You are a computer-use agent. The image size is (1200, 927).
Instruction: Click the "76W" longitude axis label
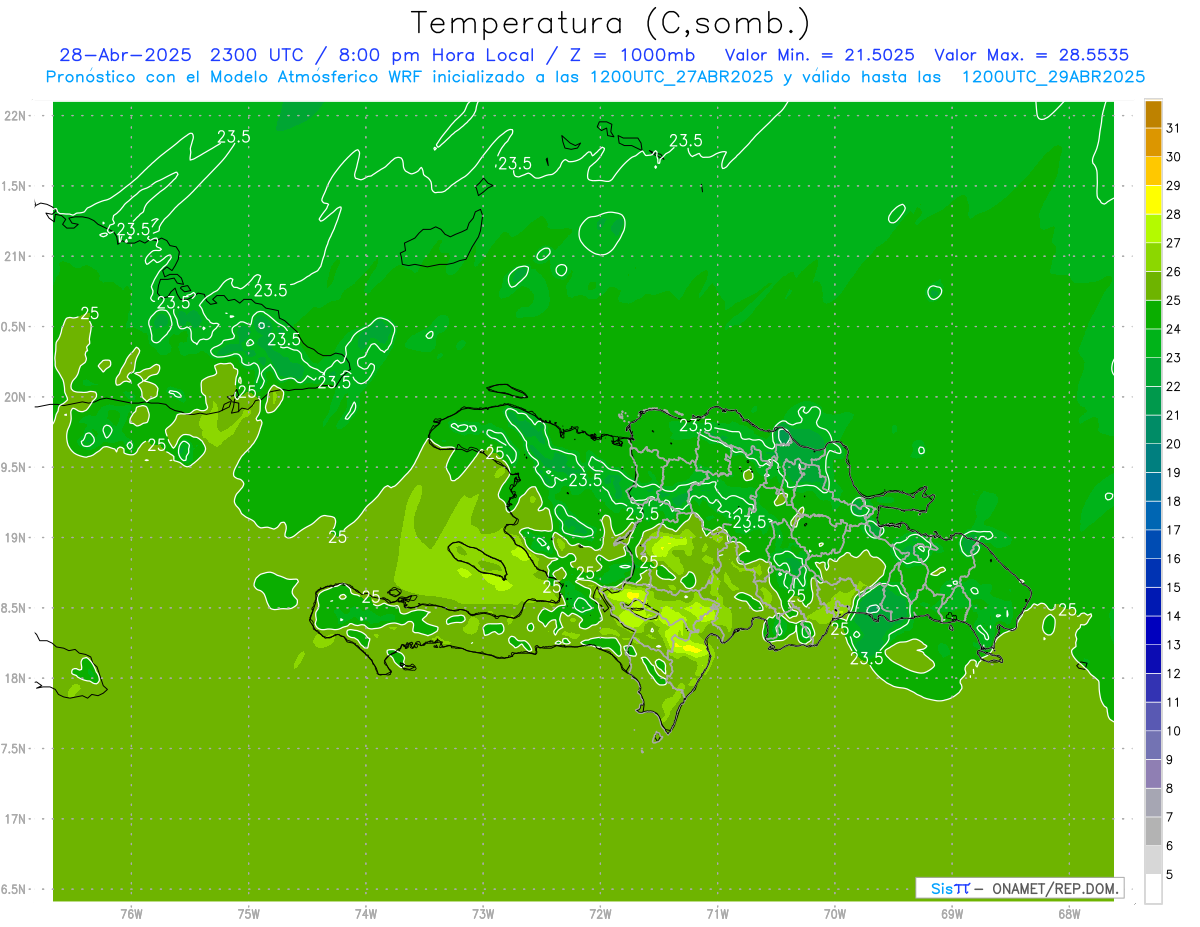131,914
